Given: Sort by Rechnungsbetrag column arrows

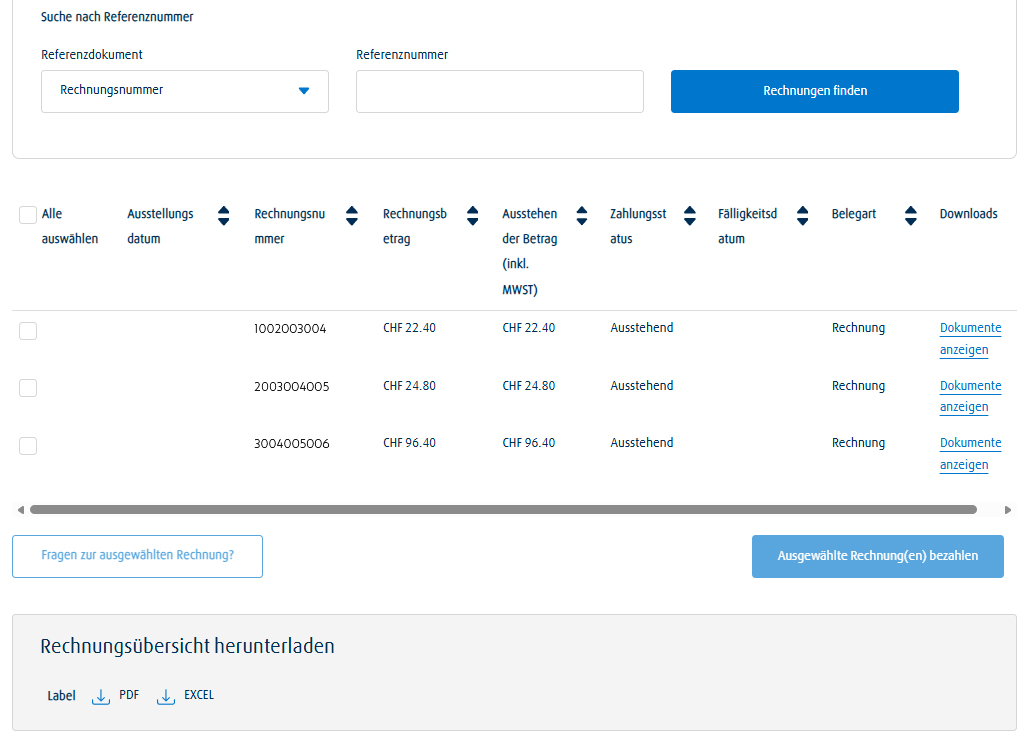Looking at the screenshot, I should tap(473, 215).
